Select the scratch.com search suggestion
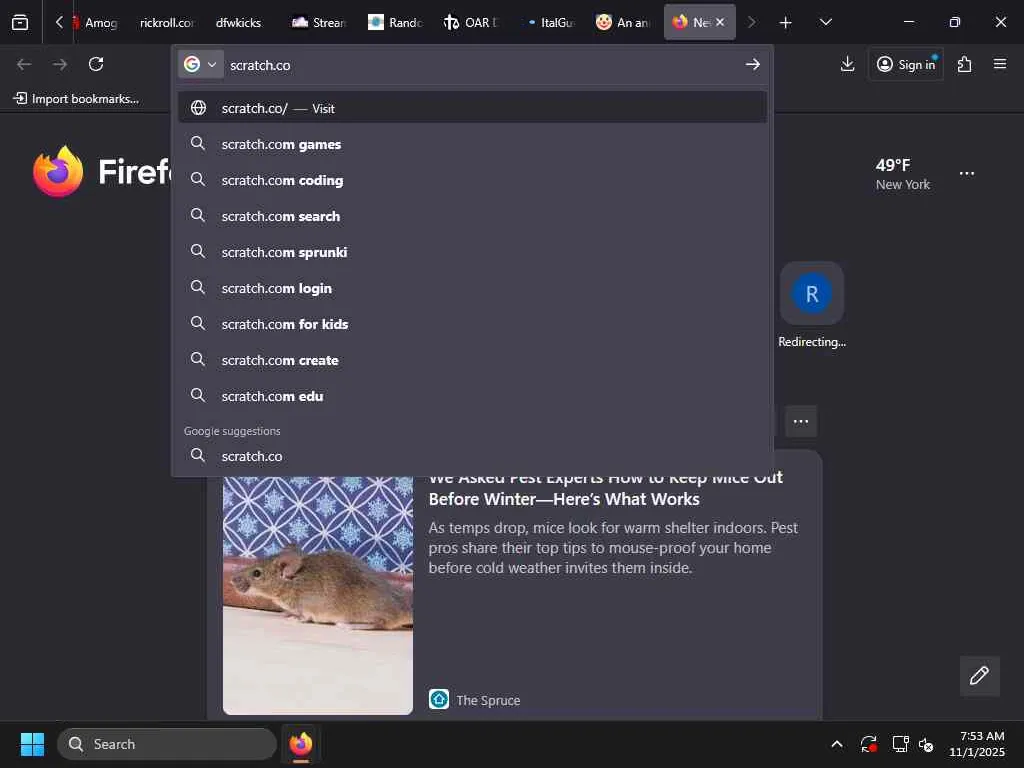Screen dimensions: 1024x768 tap(472, 216)
